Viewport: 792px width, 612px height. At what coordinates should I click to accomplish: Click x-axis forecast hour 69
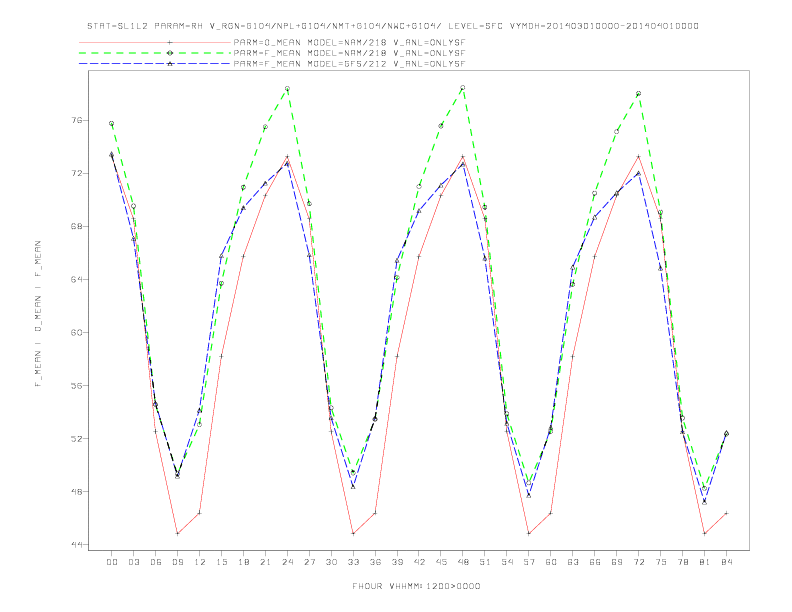tap(617, 562)
